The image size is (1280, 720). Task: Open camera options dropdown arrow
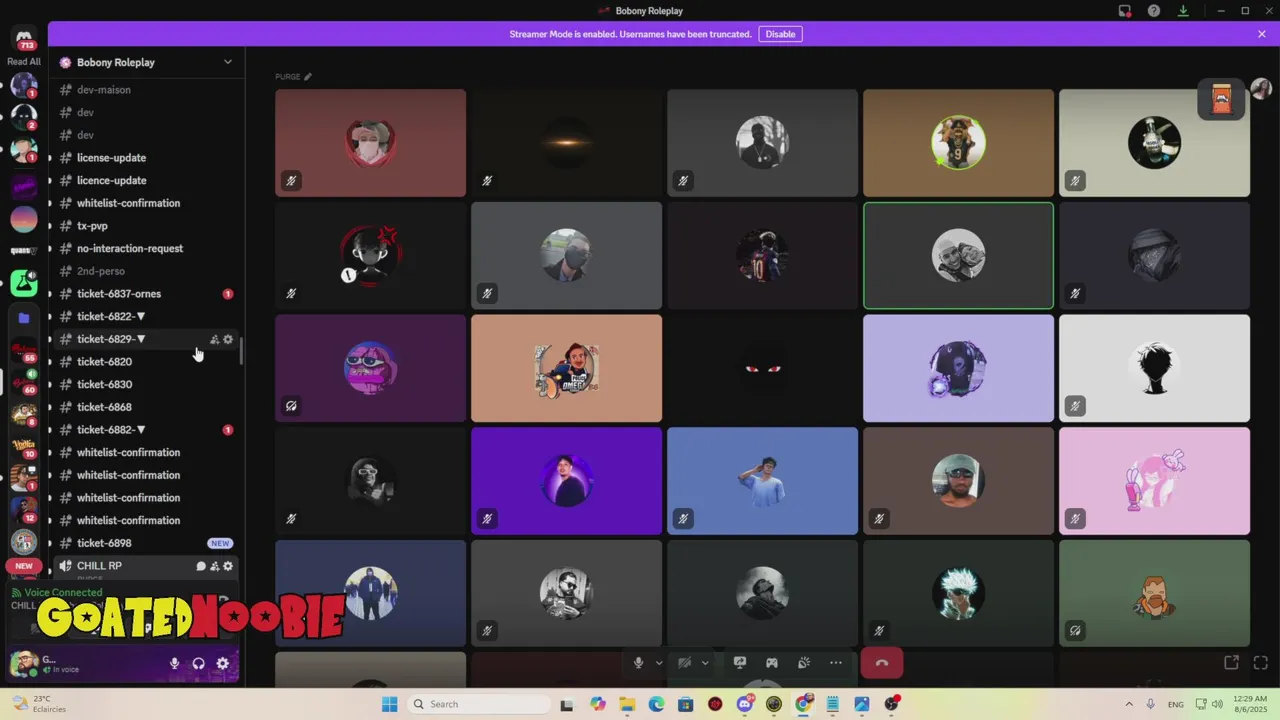click(705, 663)
